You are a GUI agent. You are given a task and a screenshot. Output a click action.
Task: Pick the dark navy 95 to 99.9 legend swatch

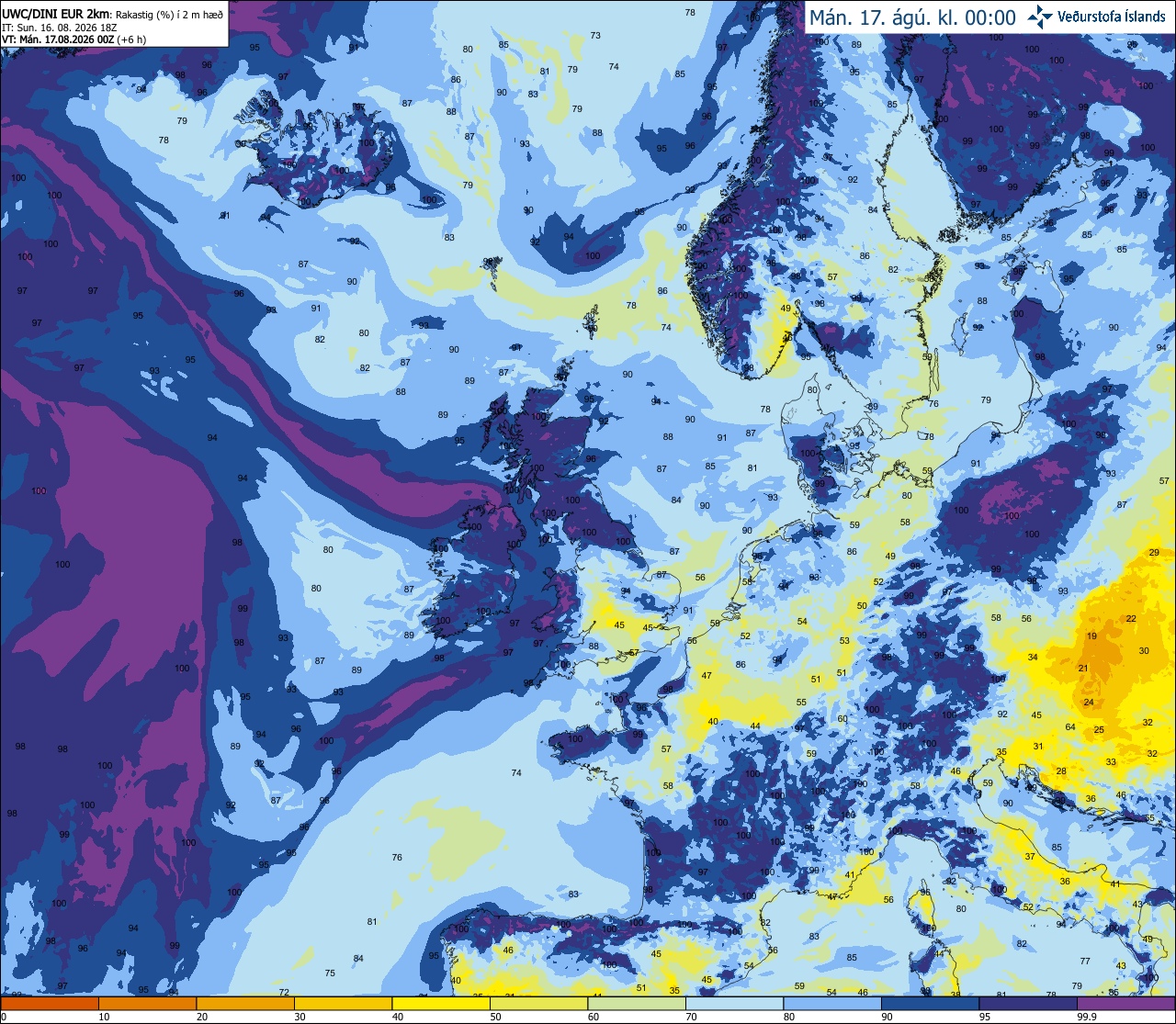[1028, 1003]
